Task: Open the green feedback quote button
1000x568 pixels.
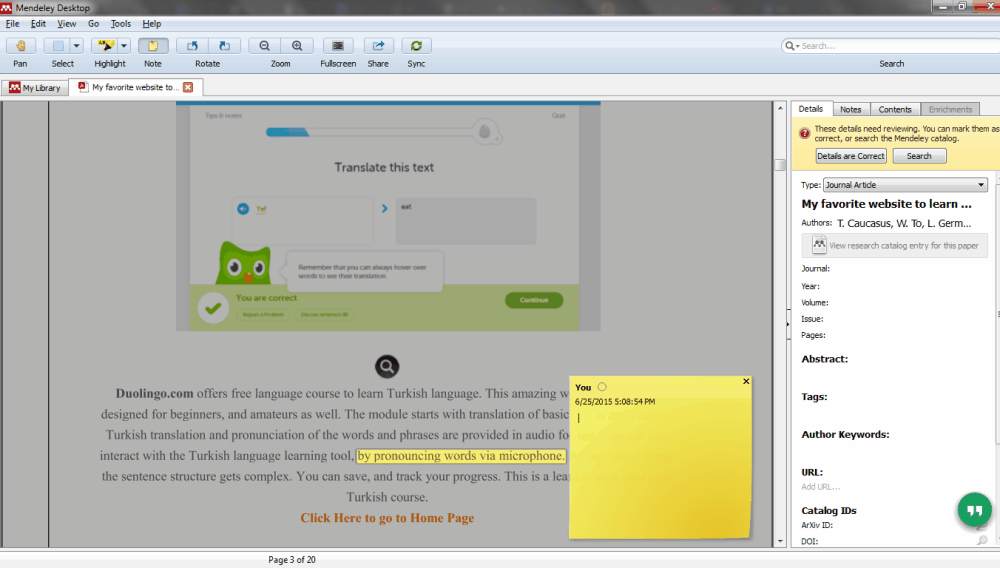Action: click(974, 509)
